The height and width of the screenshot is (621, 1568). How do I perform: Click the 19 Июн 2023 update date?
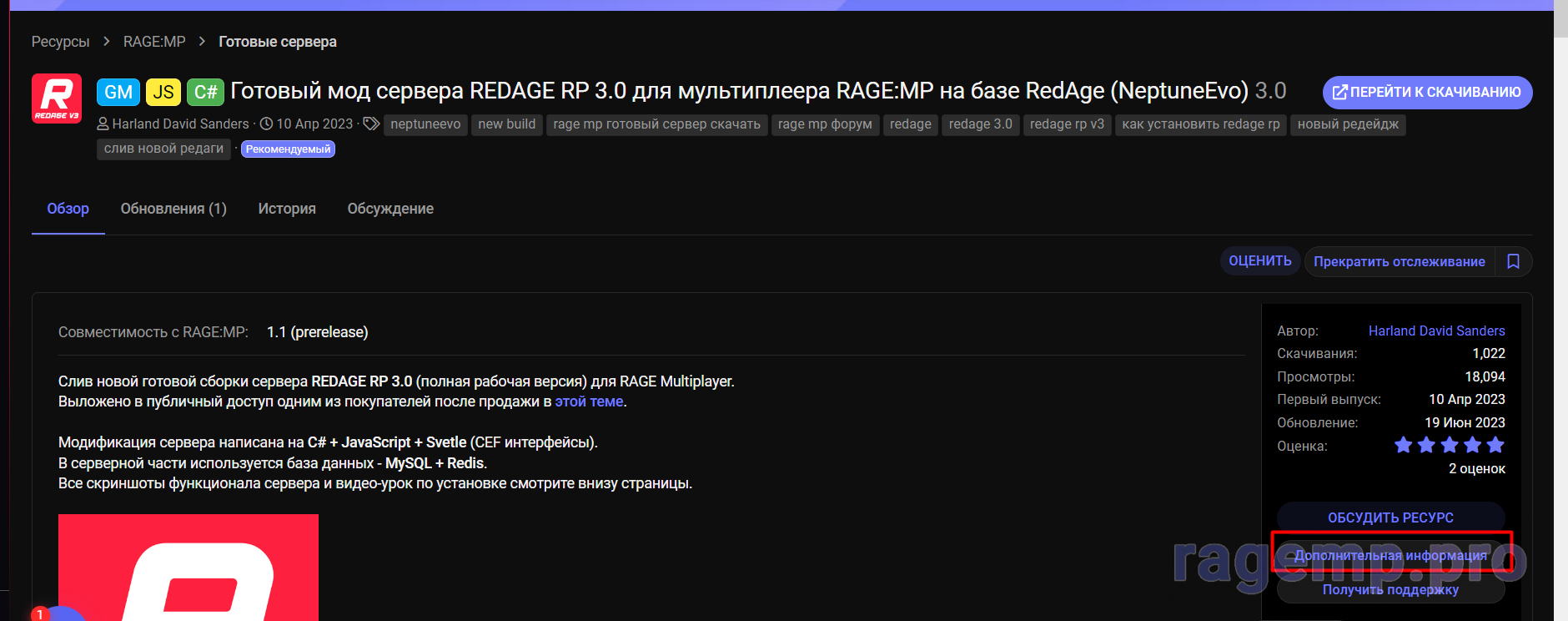point(1465,422)
